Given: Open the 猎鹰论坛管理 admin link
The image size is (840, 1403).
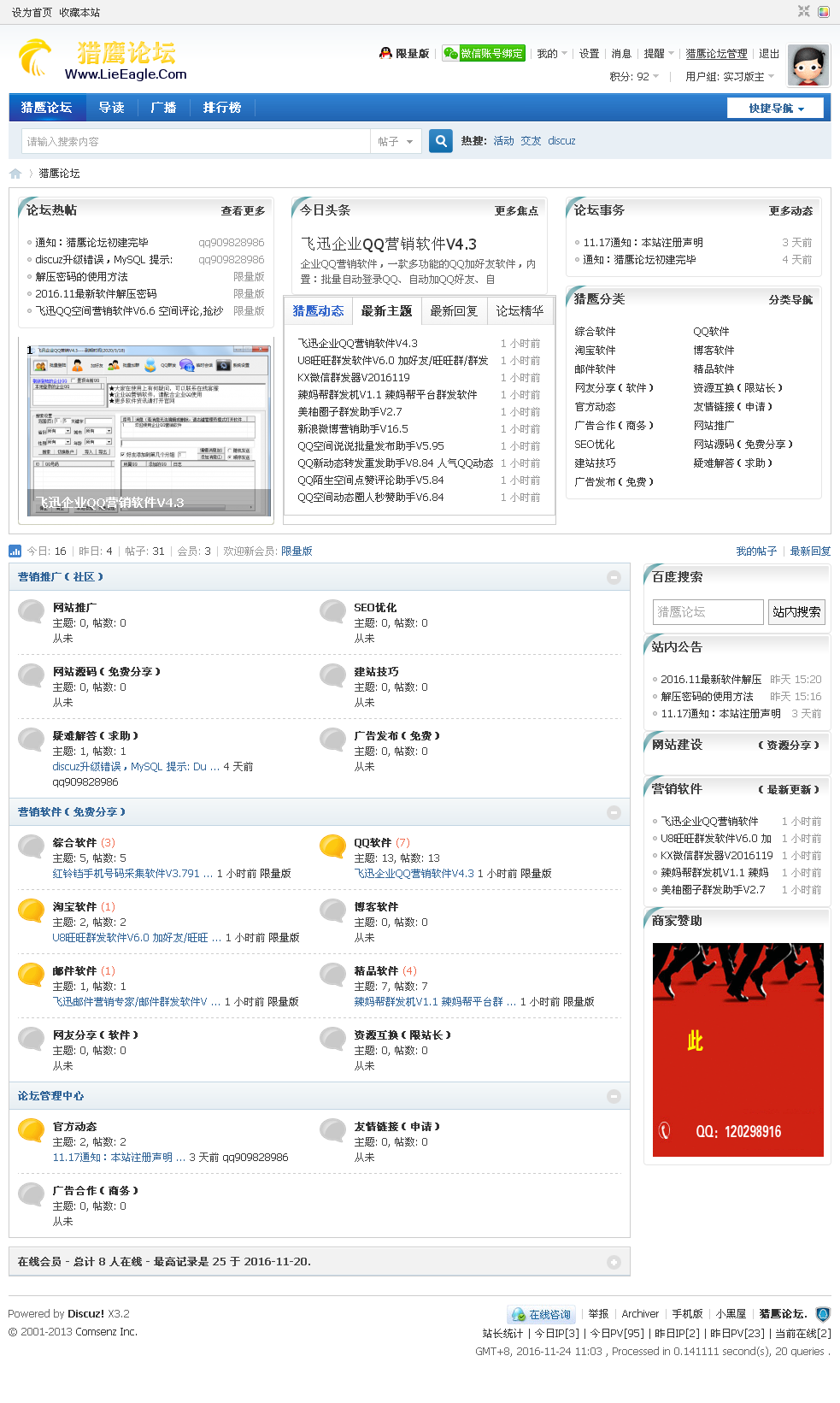Looking at the screenshot, I should pos(716,54).
